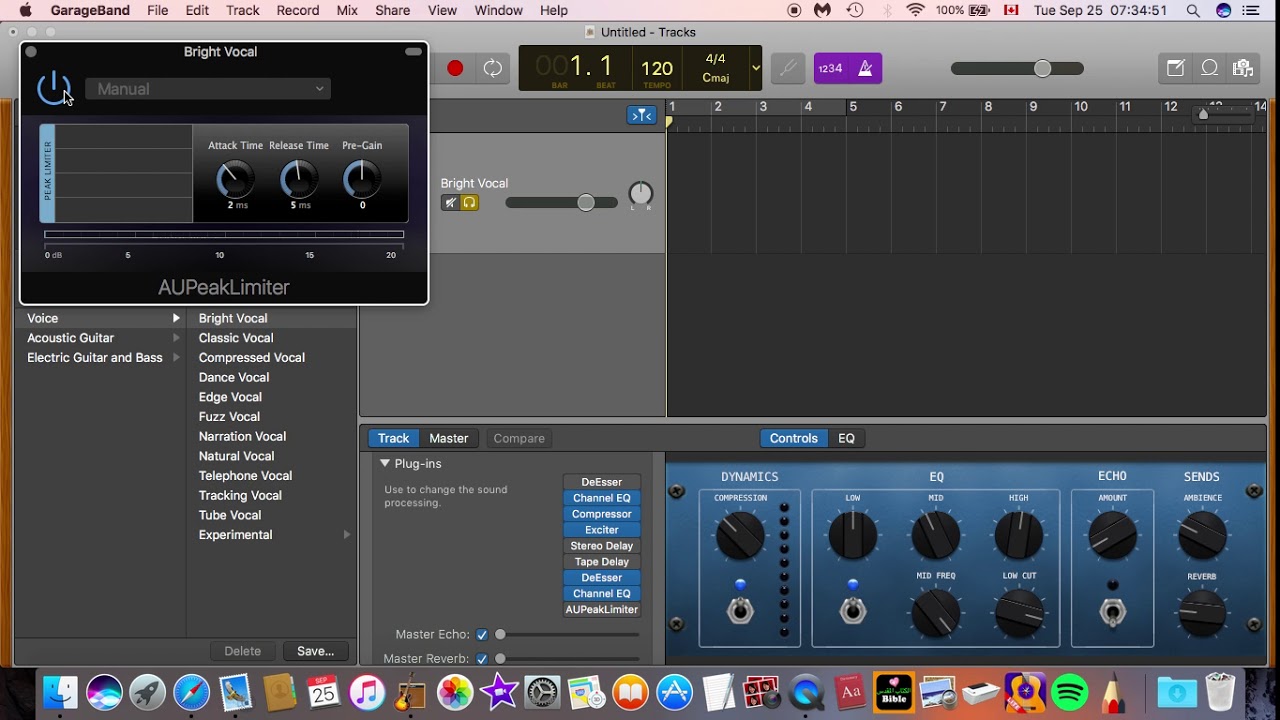Click the tuner icon
Image resolution: width=1280 pixels, height=720 pixels.
[x=788, y=68]
